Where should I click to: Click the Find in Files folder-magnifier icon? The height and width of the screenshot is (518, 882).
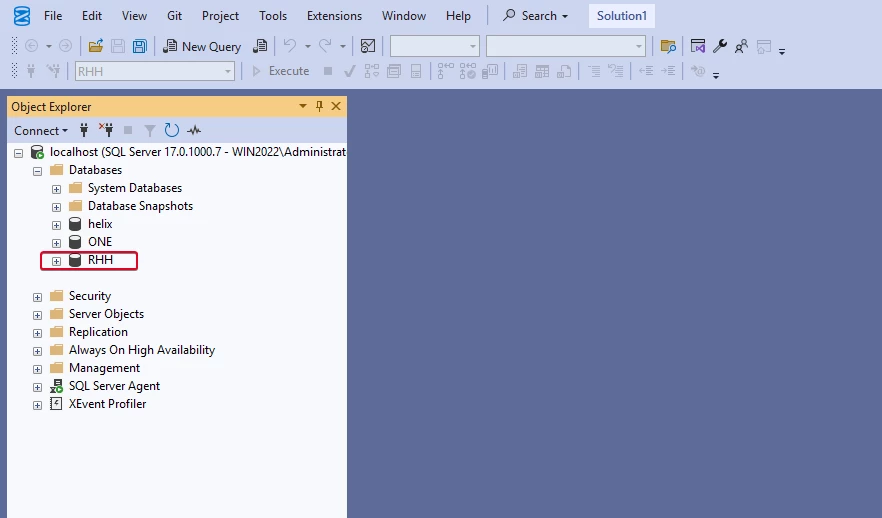668,46
